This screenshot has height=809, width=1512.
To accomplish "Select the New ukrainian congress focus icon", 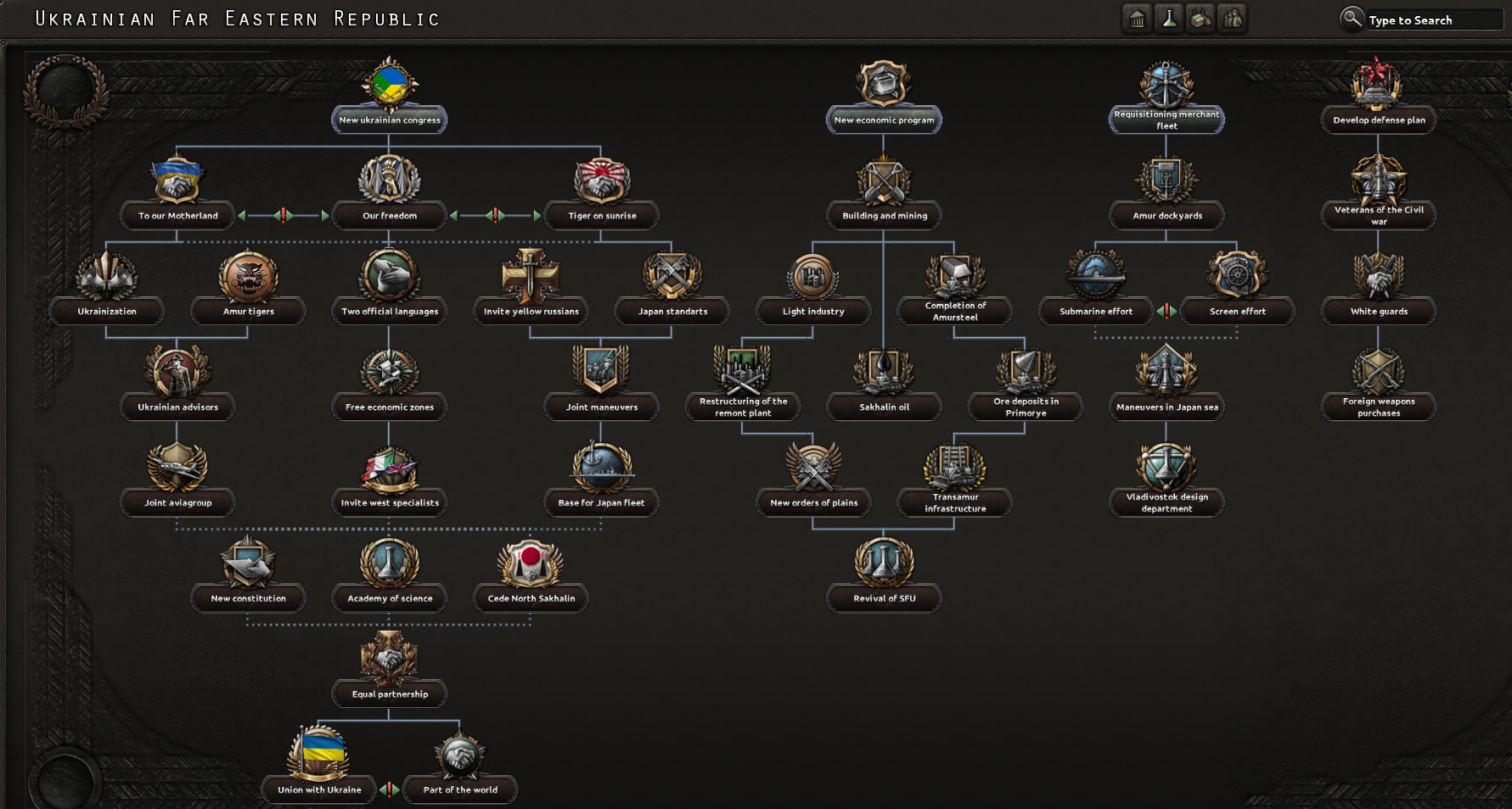I will pos(390,84).
